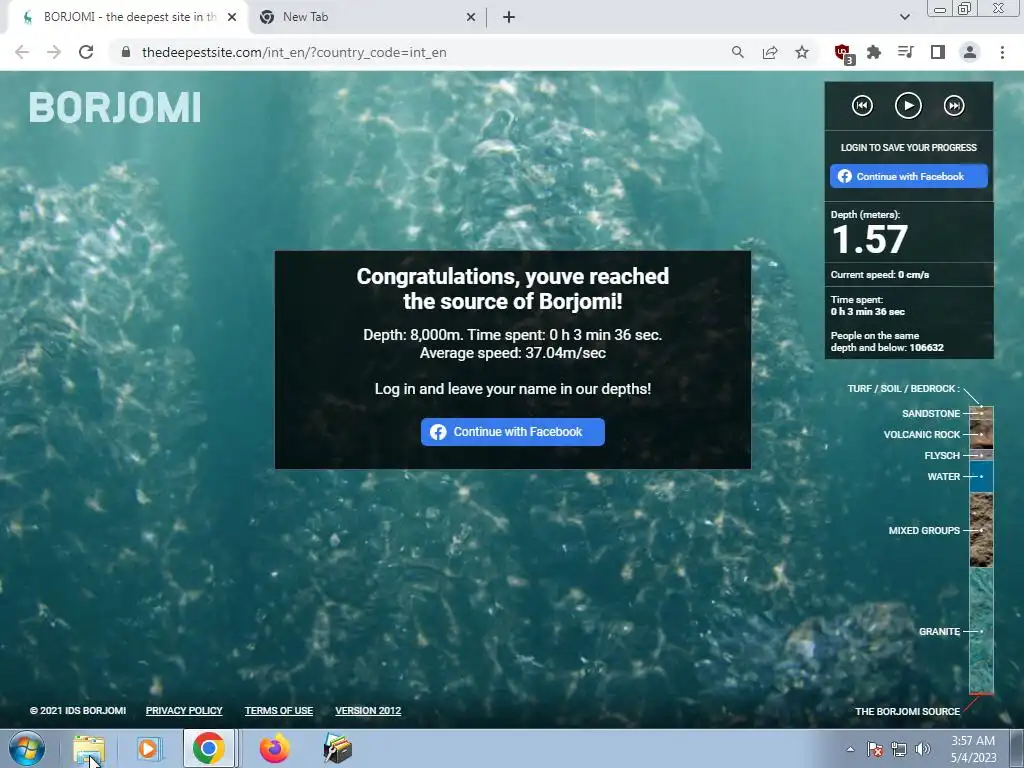Click the Action Center flag icon
The width and height of the screenshot is (1024, 768).
coord(875,749)
